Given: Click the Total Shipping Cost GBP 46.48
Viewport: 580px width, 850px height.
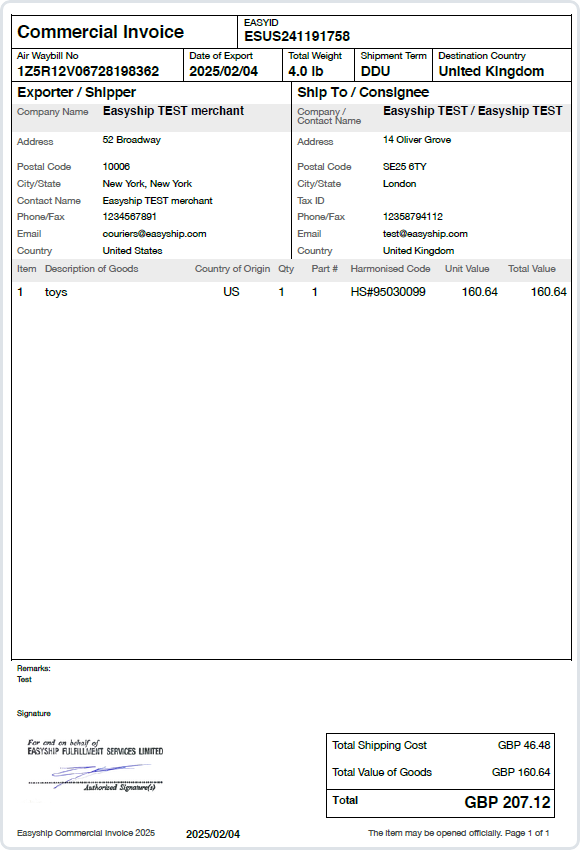Looking at the screenshot, I should (524, 745).
